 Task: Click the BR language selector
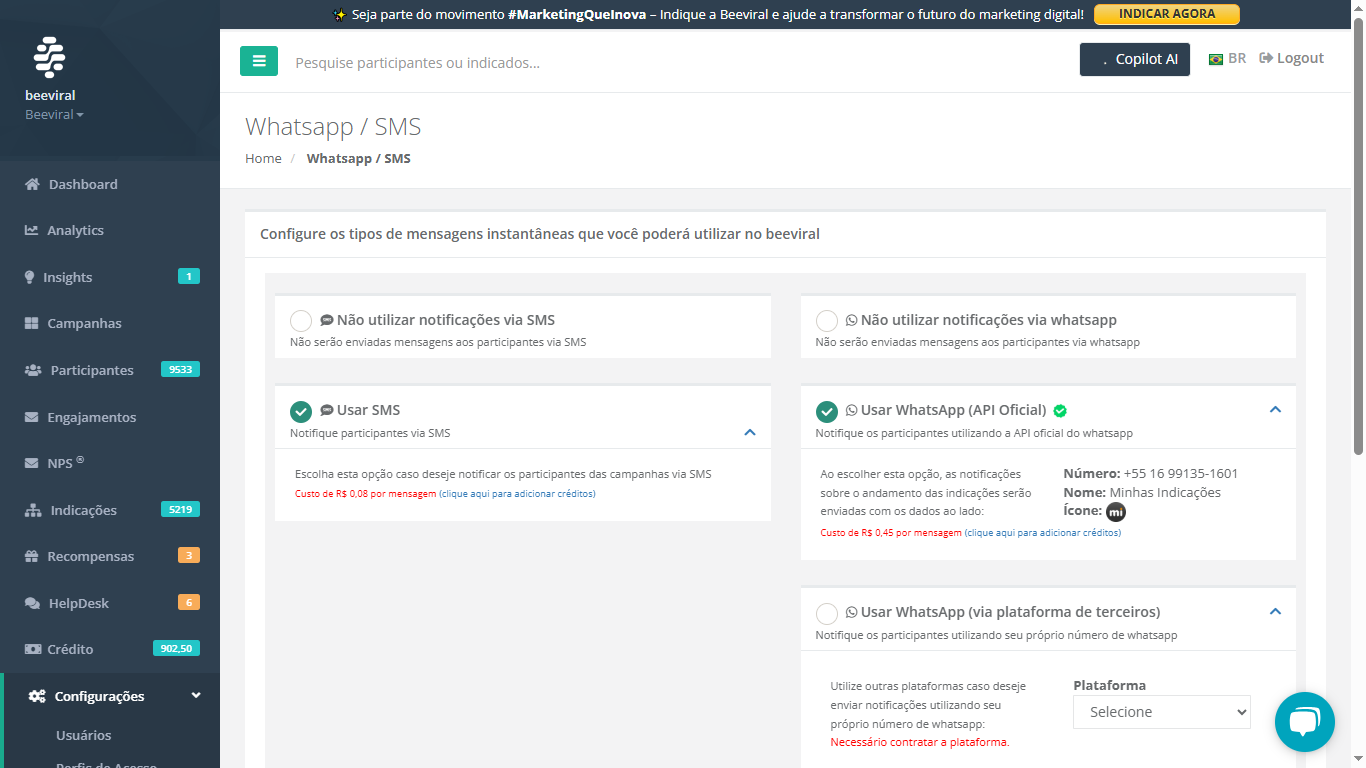tap(1227, 58)
